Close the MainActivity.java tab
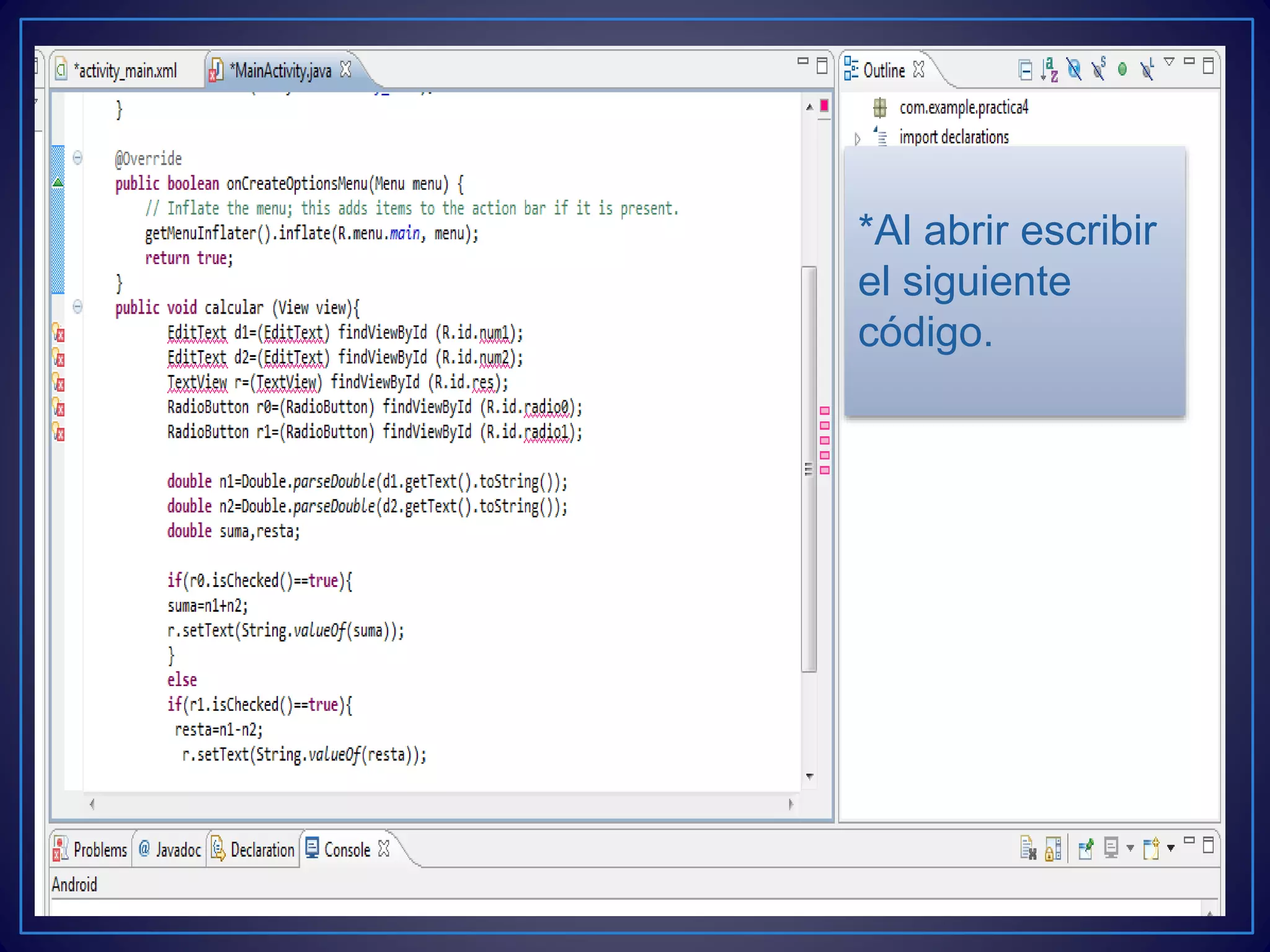1270x952 pixels. [x=345, y=69]
